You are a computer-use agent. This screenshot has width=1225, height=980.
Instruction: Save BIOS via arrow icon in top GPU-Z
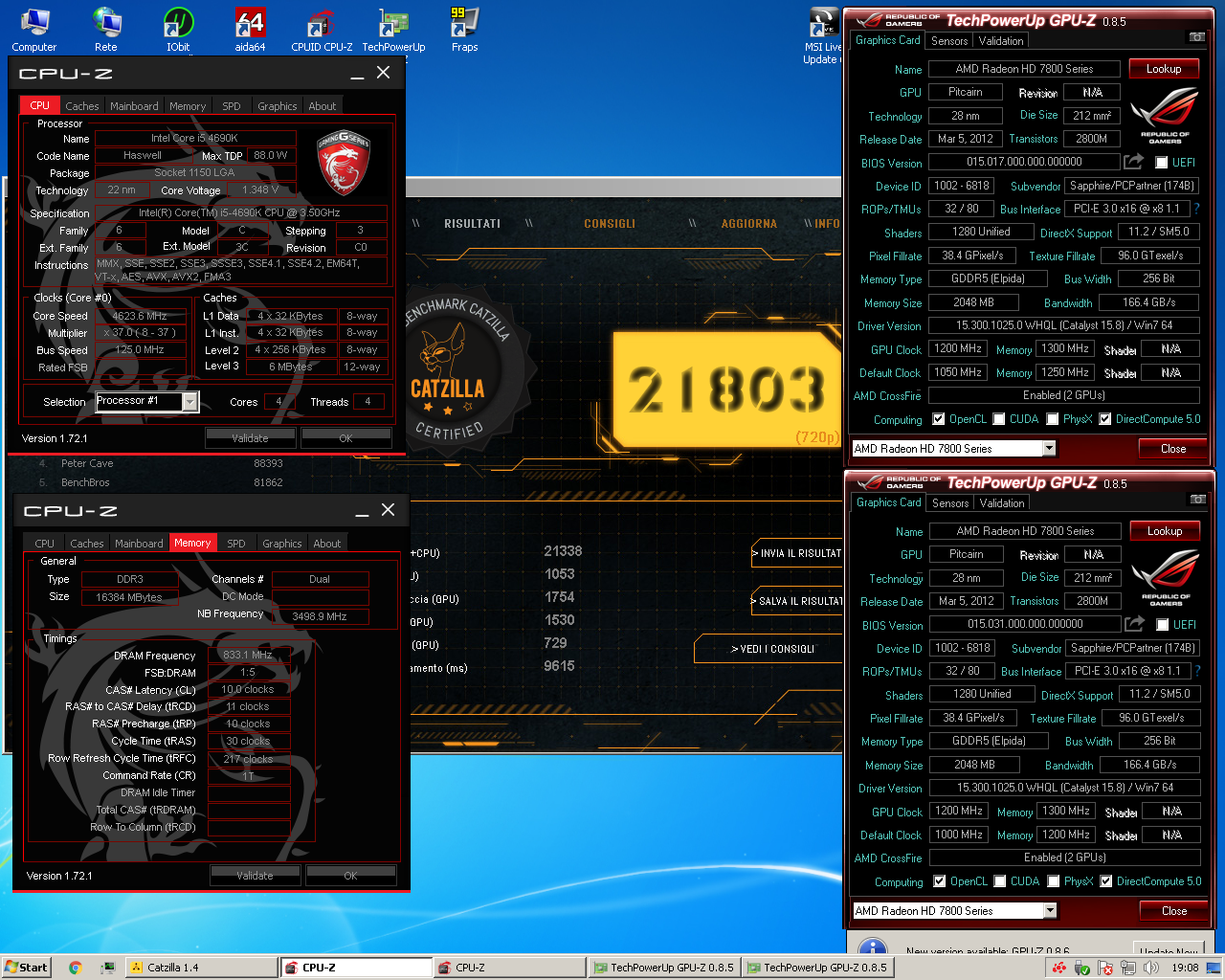(1133, 162)
